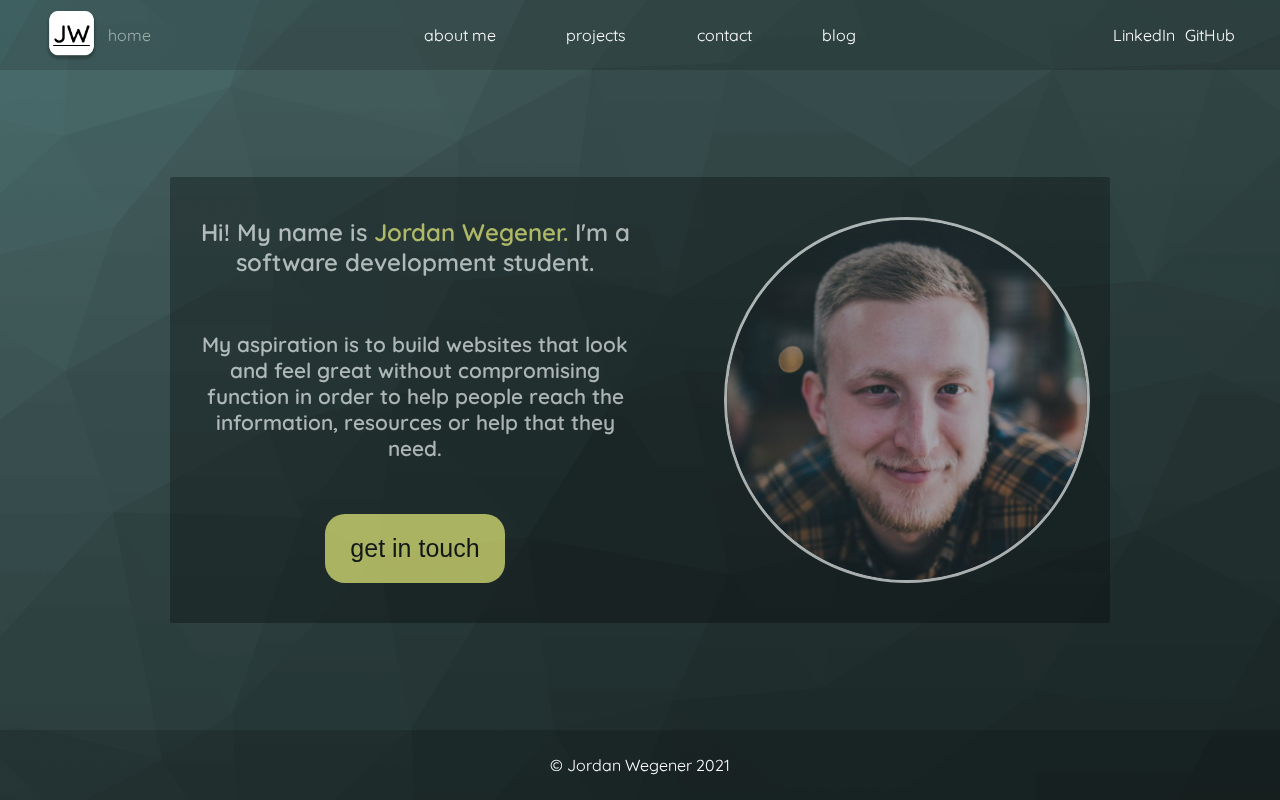Image resolution: width=1280 pixels, height=800 pixels.
Task: Open the blog page
Action: pos(839,36)
